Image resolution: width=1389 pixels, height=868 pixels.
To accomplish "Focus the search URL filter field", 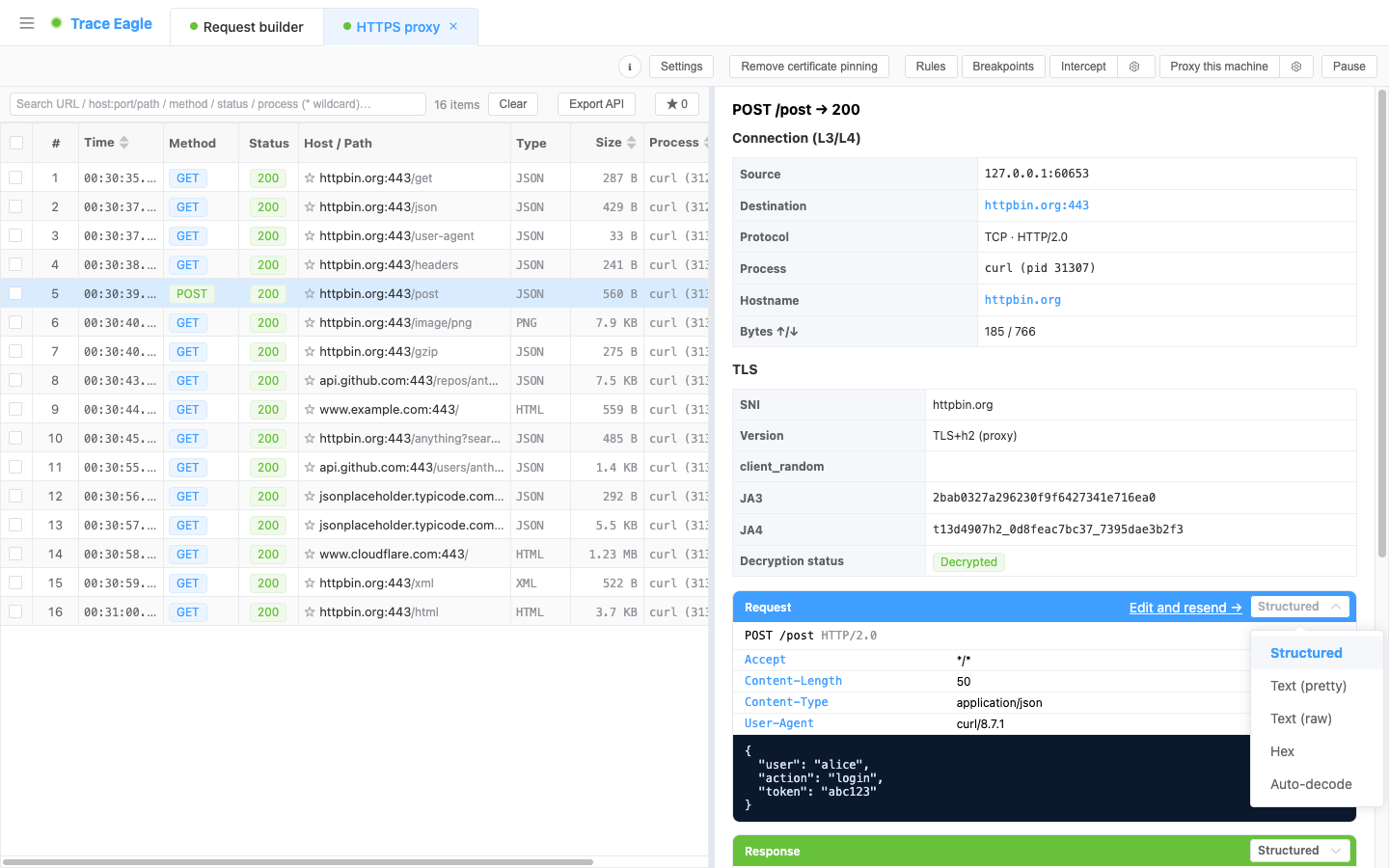I will pyautogui.click(x=217, y=104).
